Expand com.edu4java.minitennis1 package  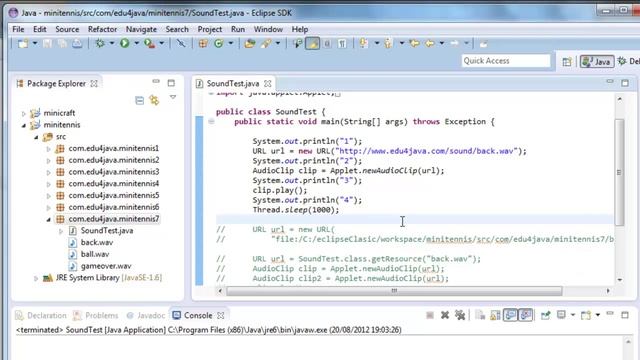(48, 149)
